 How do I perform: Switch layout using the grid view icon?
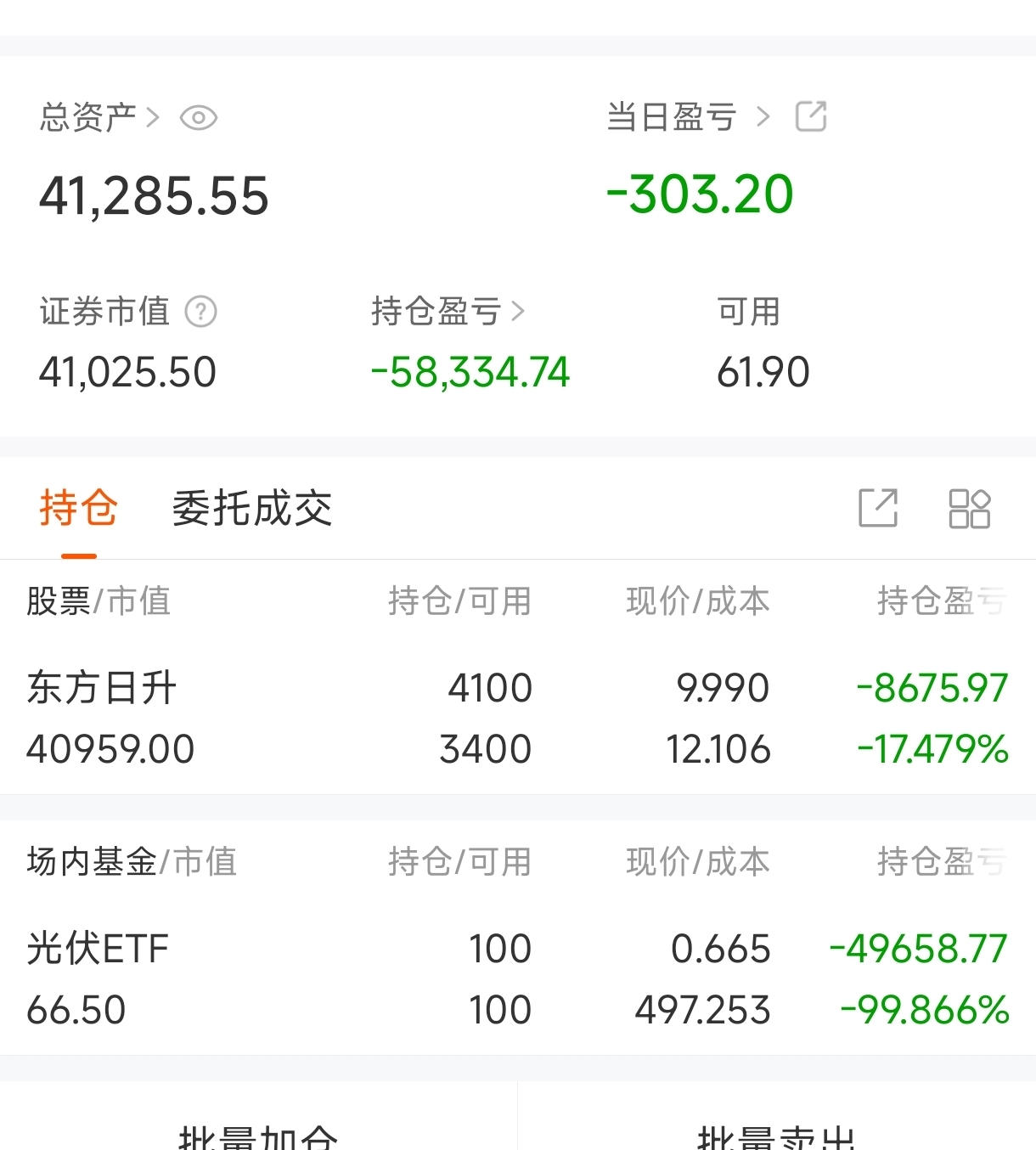tap(969, 509)
